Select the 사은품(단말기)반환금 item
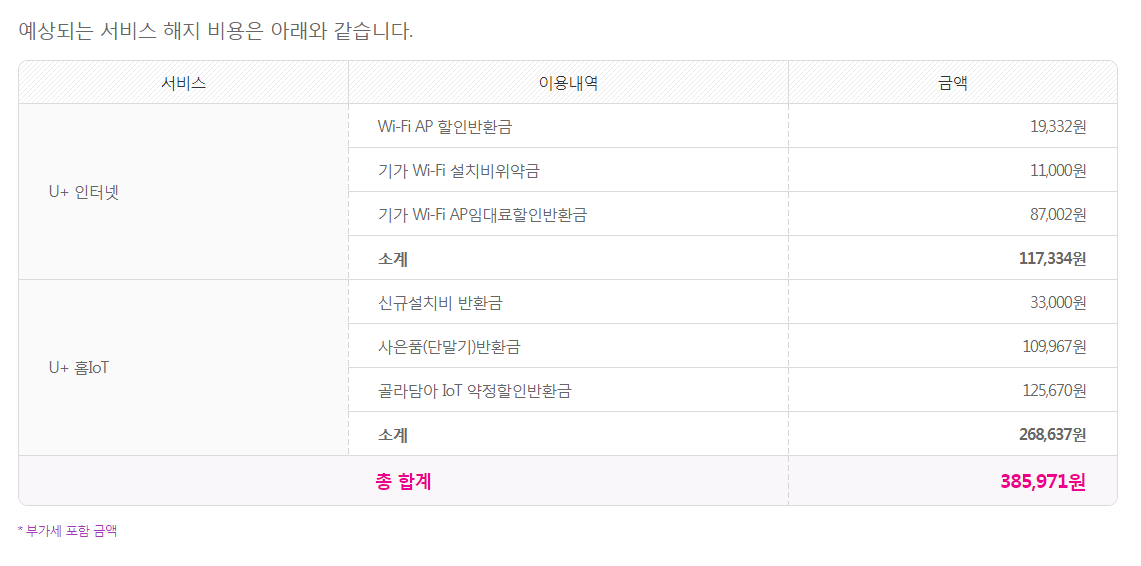Viewport: 1141px width, 566px height. tap(449, 346)
